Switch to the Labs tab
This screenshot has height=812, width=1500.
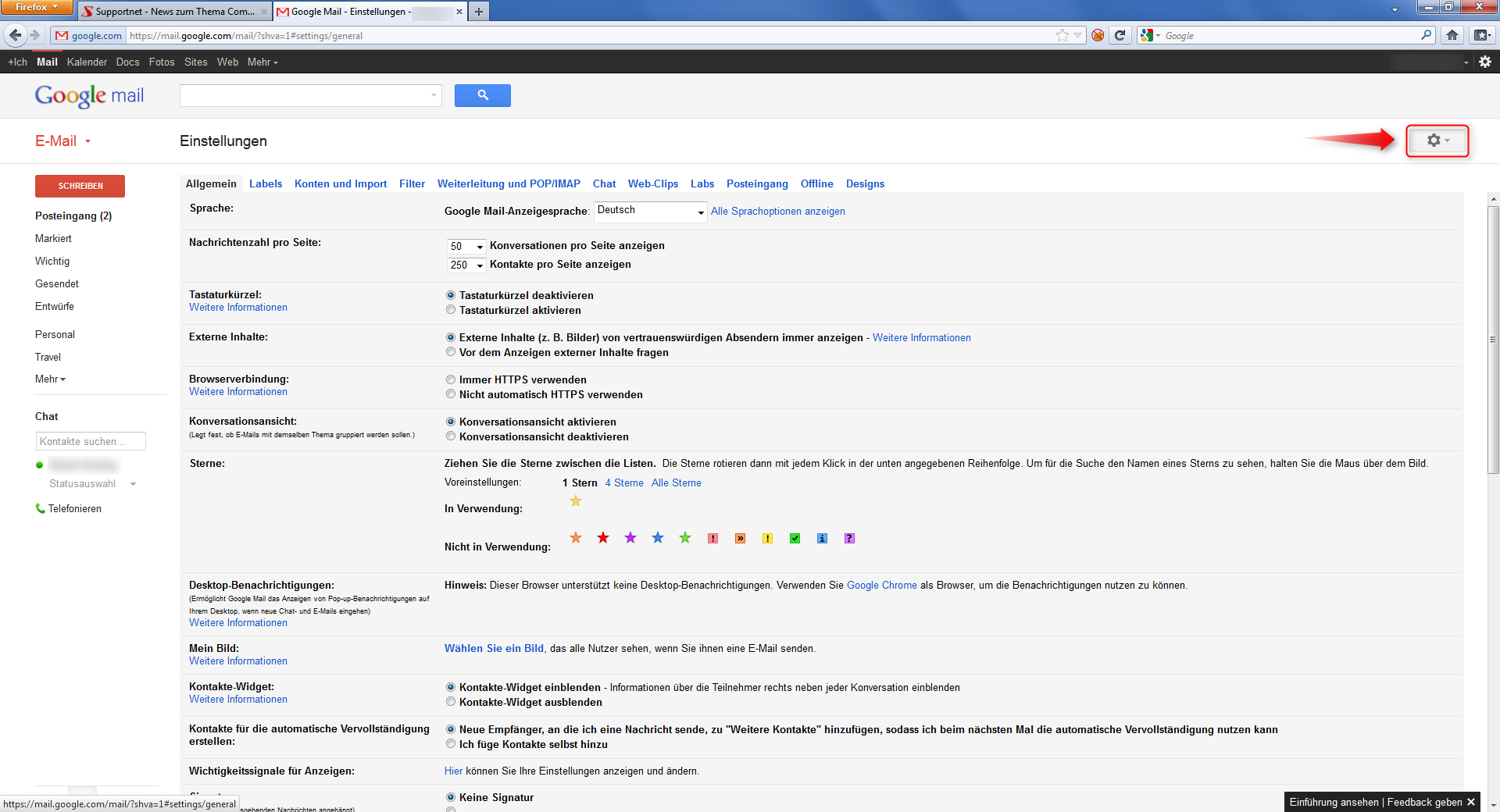click(702, 183)
